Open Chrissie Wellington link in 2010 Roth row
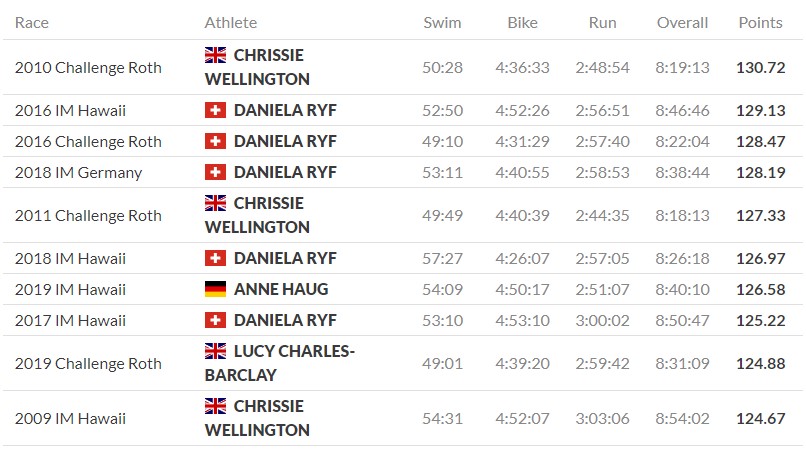The image size is (806, 449). (x=268, y=55)
